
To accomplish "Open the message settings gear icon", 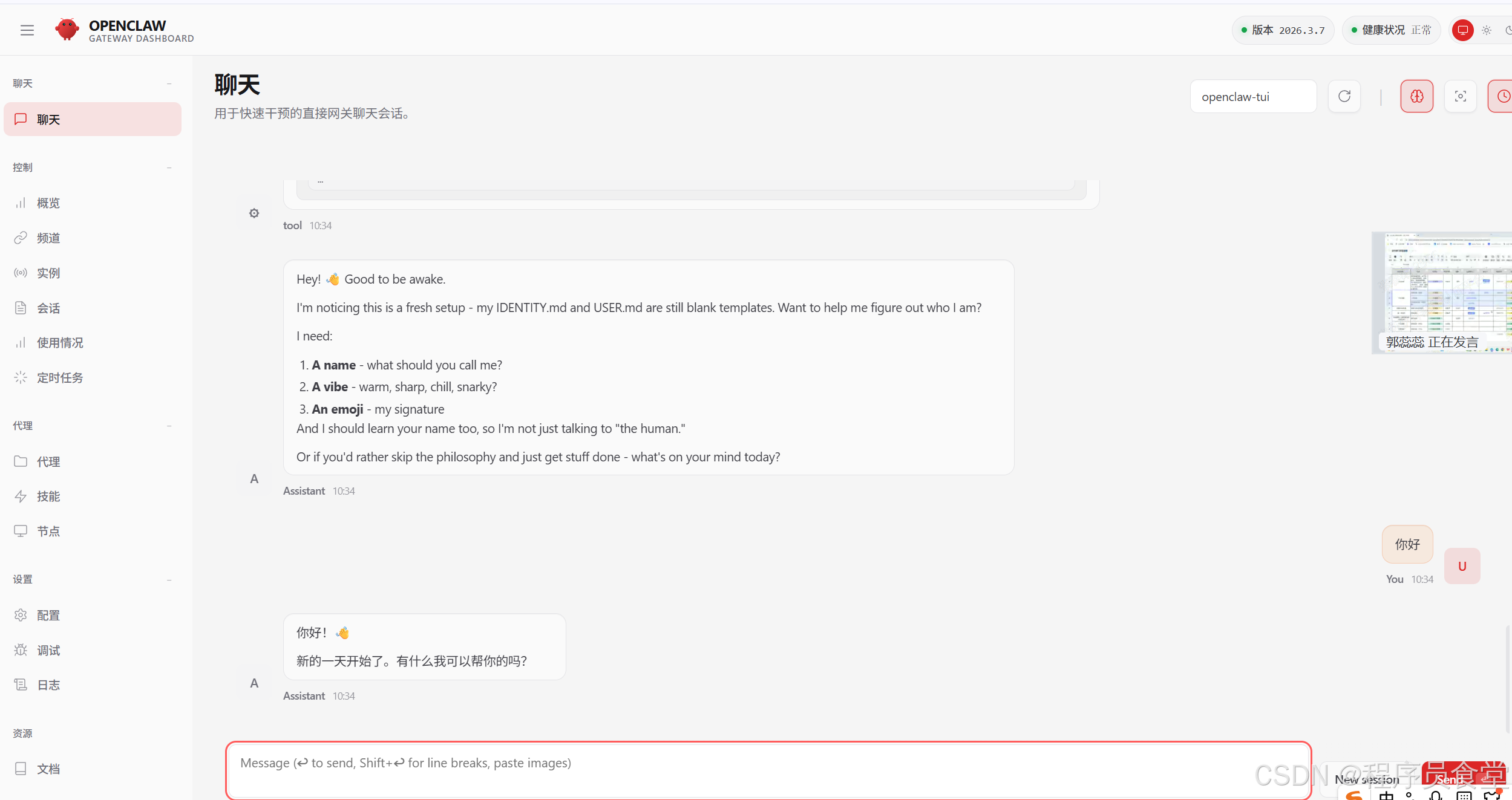I will pos(254,213).
